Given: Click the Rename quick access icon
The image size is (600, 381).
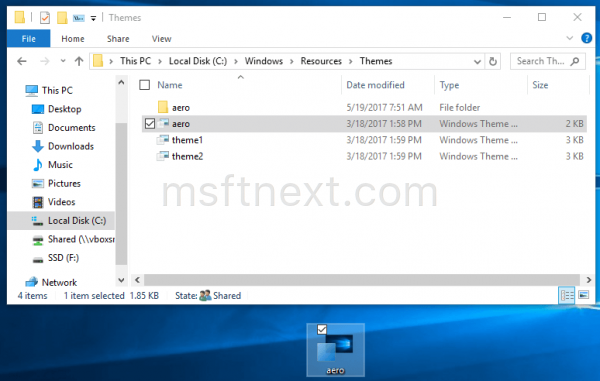Looking at the screenshot, I should click(79, 18).
